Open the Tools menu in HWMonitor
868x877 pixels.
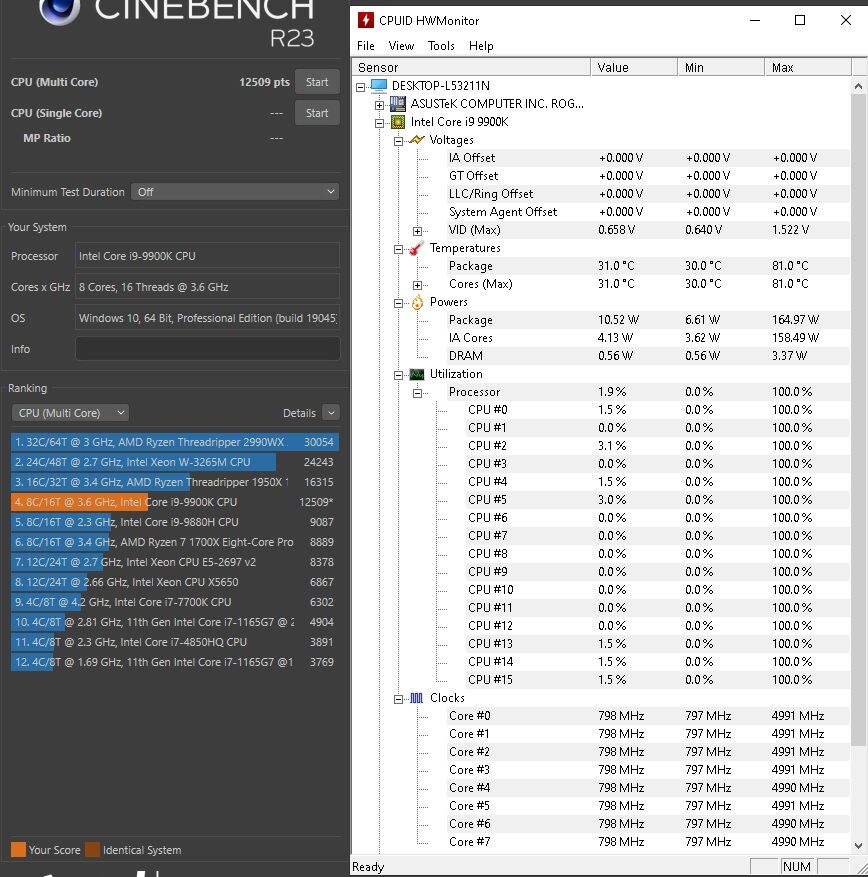(441, 46)
